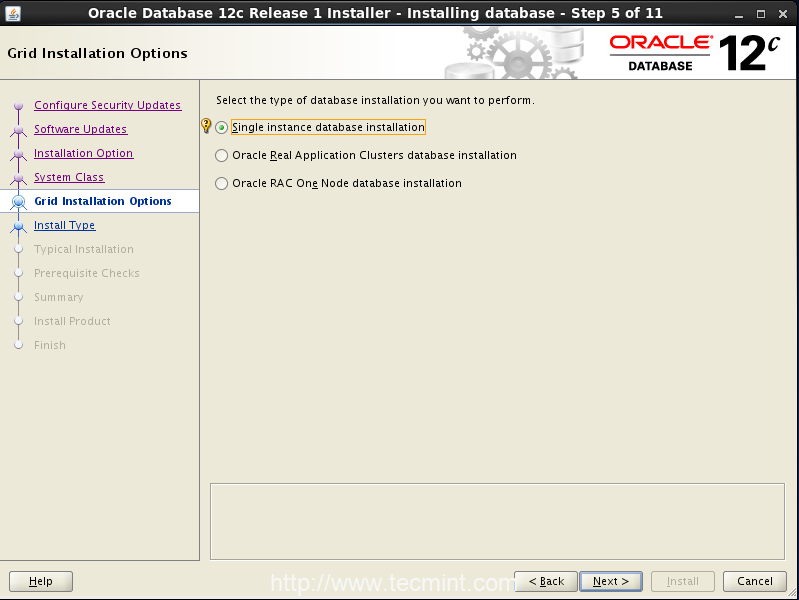Choose Oracle RAC One Node database installation
Image resolution: width=799 pixels, height=600 pixels.
tap(221, 184)
